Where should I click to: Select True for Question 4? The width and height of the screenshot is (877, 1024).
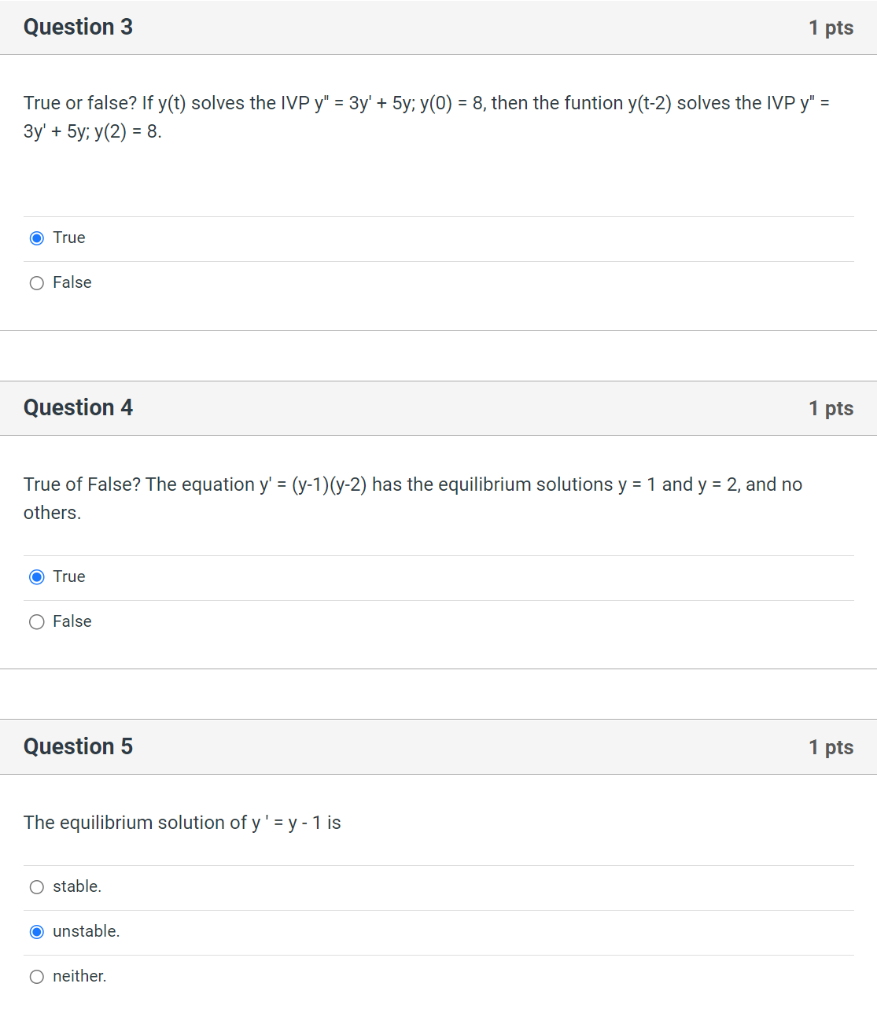(x=36, y=576)
